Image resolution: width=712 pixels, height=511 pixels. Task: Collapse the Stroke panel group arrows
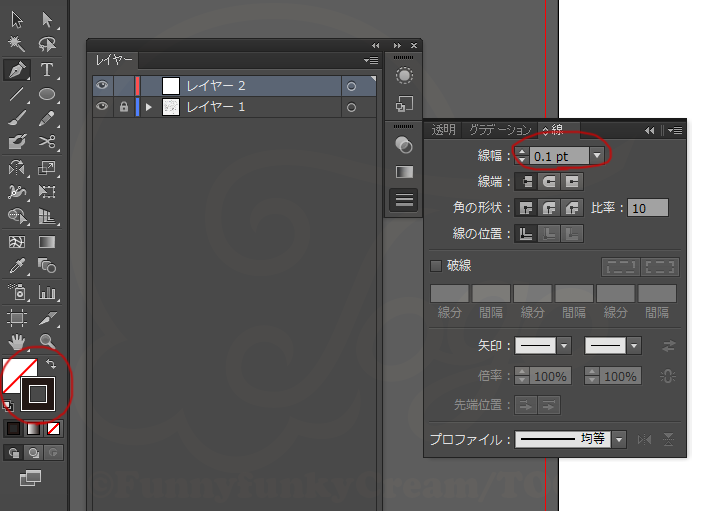click(649, 130)
